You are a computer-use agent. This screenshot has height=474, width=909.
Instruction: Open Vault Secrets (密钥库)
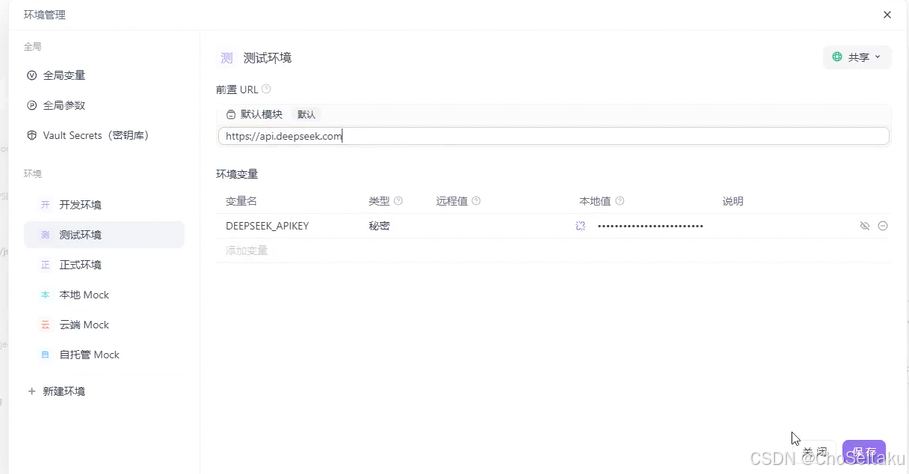[96, 136]
